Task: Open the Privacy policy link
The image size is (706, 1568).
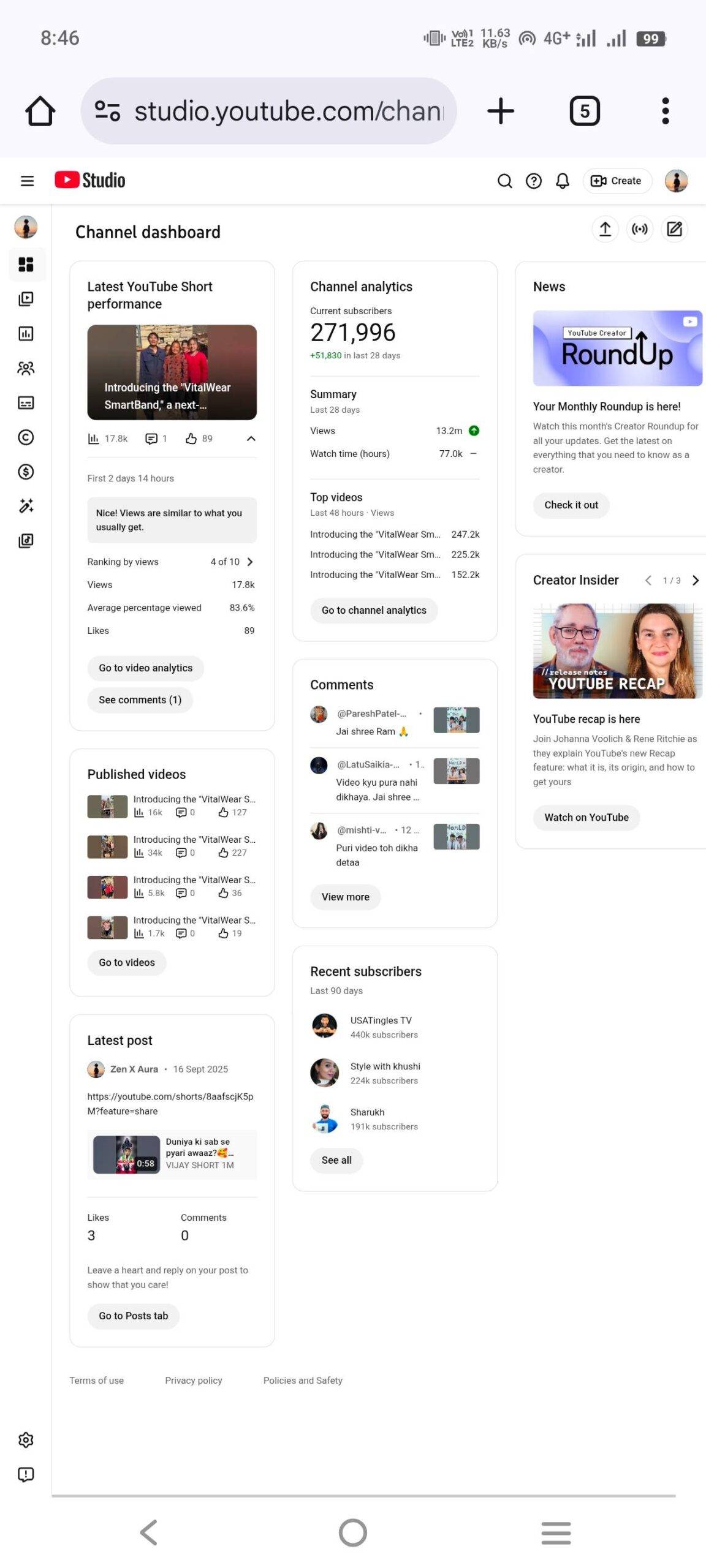Action: pos(193,1380)
